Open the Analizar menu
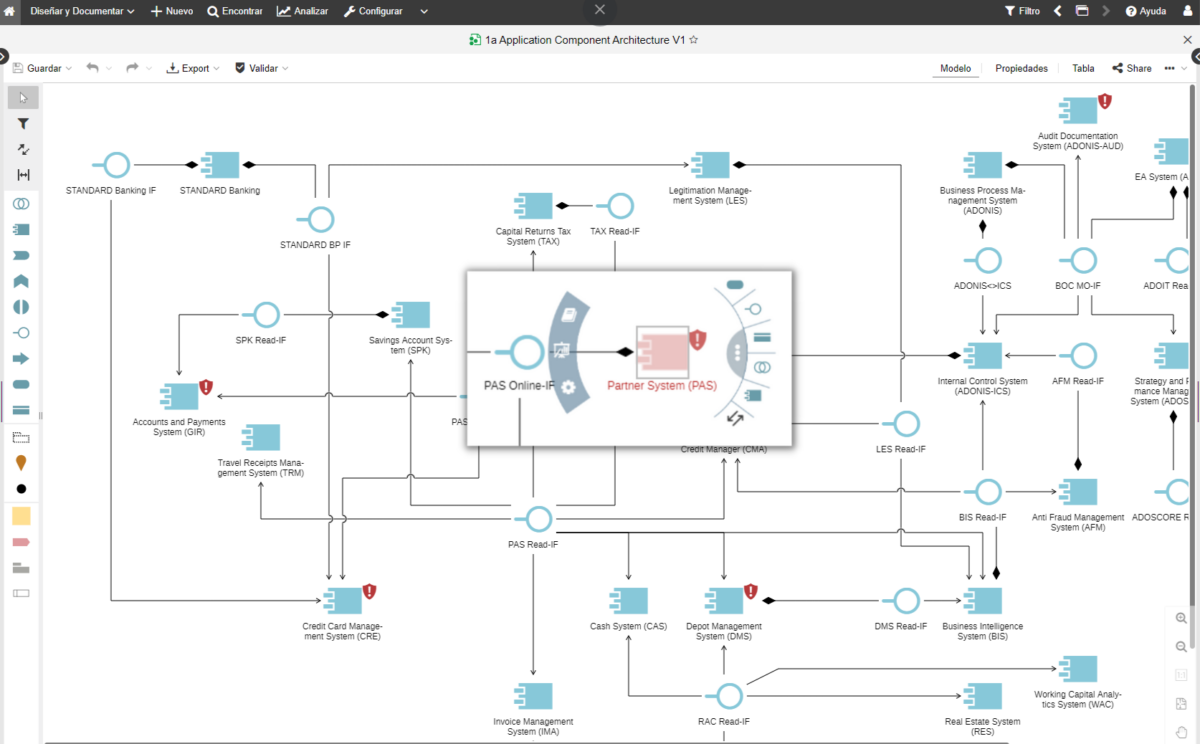 click(x=302, y=11)
